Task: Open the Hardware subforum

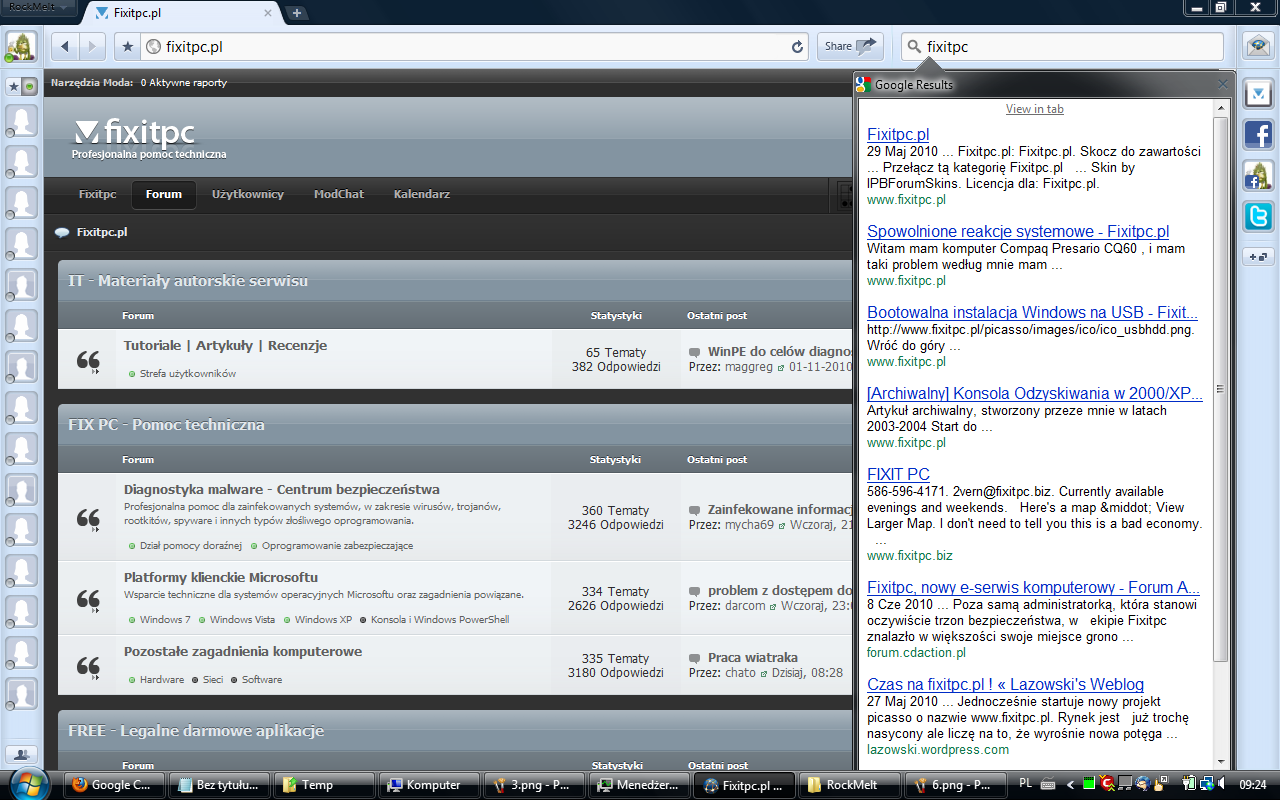Action: click(162, 679)
